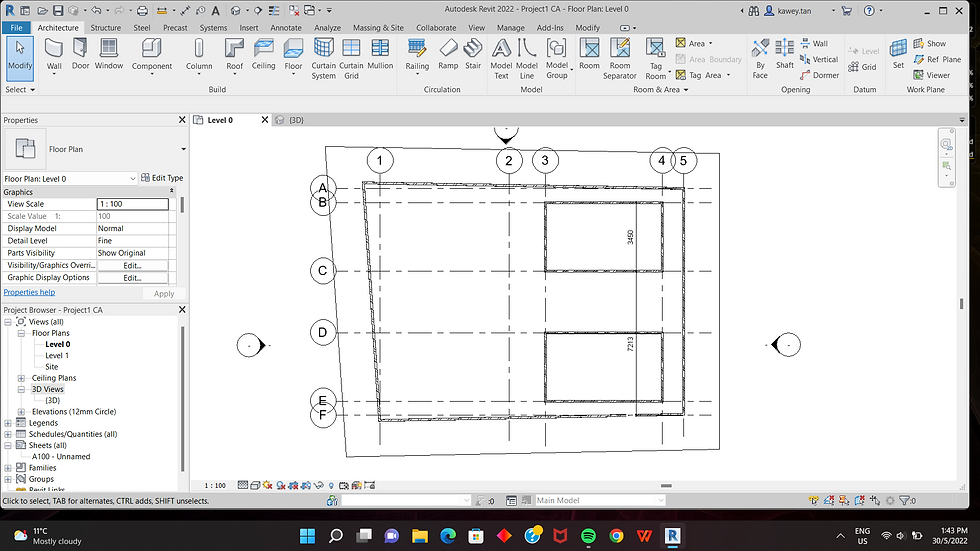The width and height of the screenshot is (980, 551).
Task: Collapse the Graphics properties section
Action: [x=172, y=191]
